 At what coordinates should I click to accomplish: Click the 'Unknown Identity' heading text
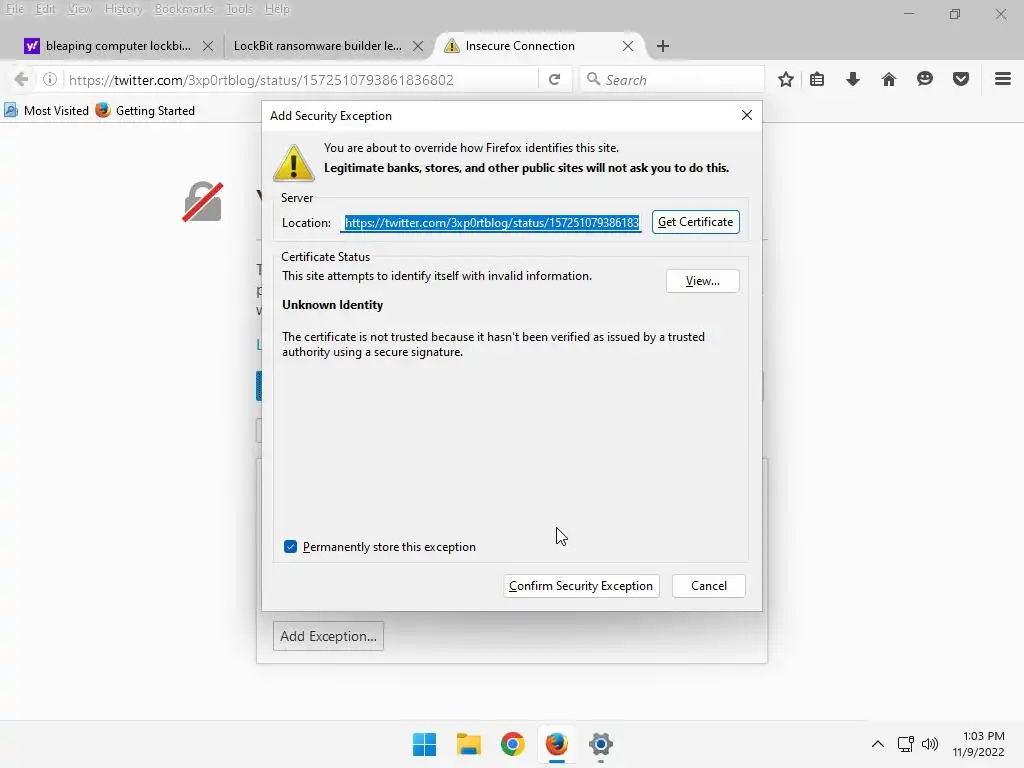click(332, 305)
